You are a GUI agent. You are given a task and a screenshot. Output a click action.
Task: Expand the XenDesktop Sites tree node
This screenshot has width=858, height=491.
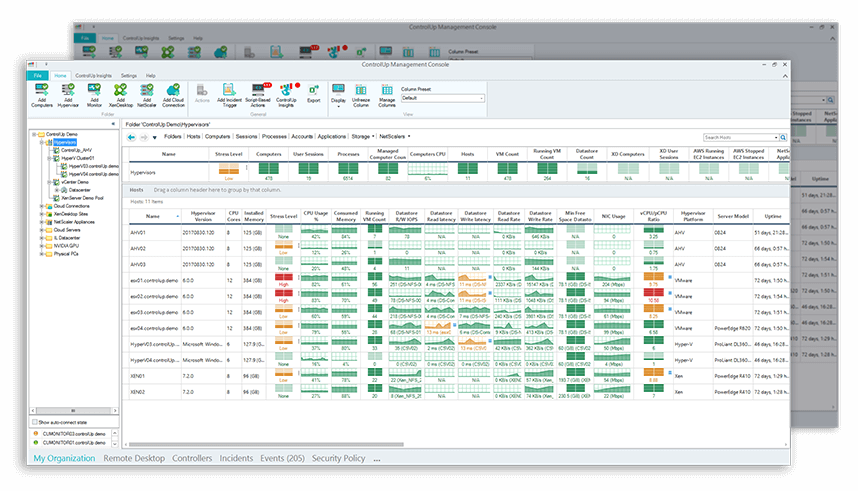click(42, 214)
